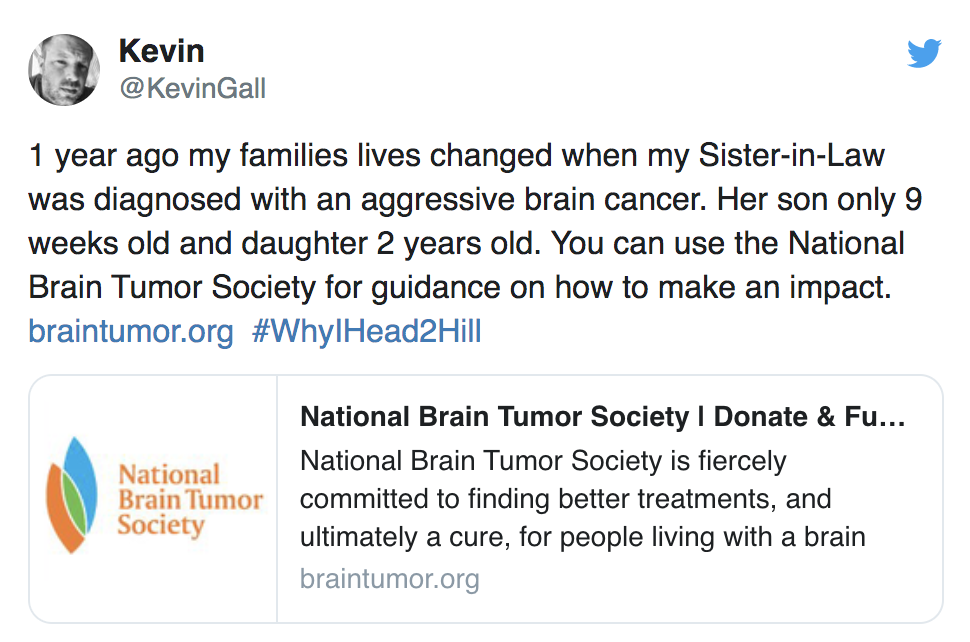Open the @KevinGall handle
The width and height of the screenshot is (970, 642).
(192, 89)
